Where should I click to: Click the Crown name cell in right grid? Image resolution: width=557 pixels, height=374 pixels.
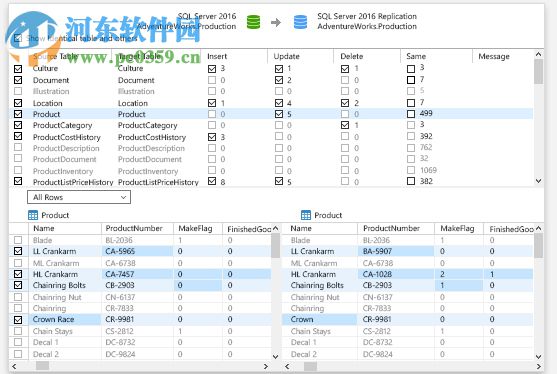click(x=319, y=319)
